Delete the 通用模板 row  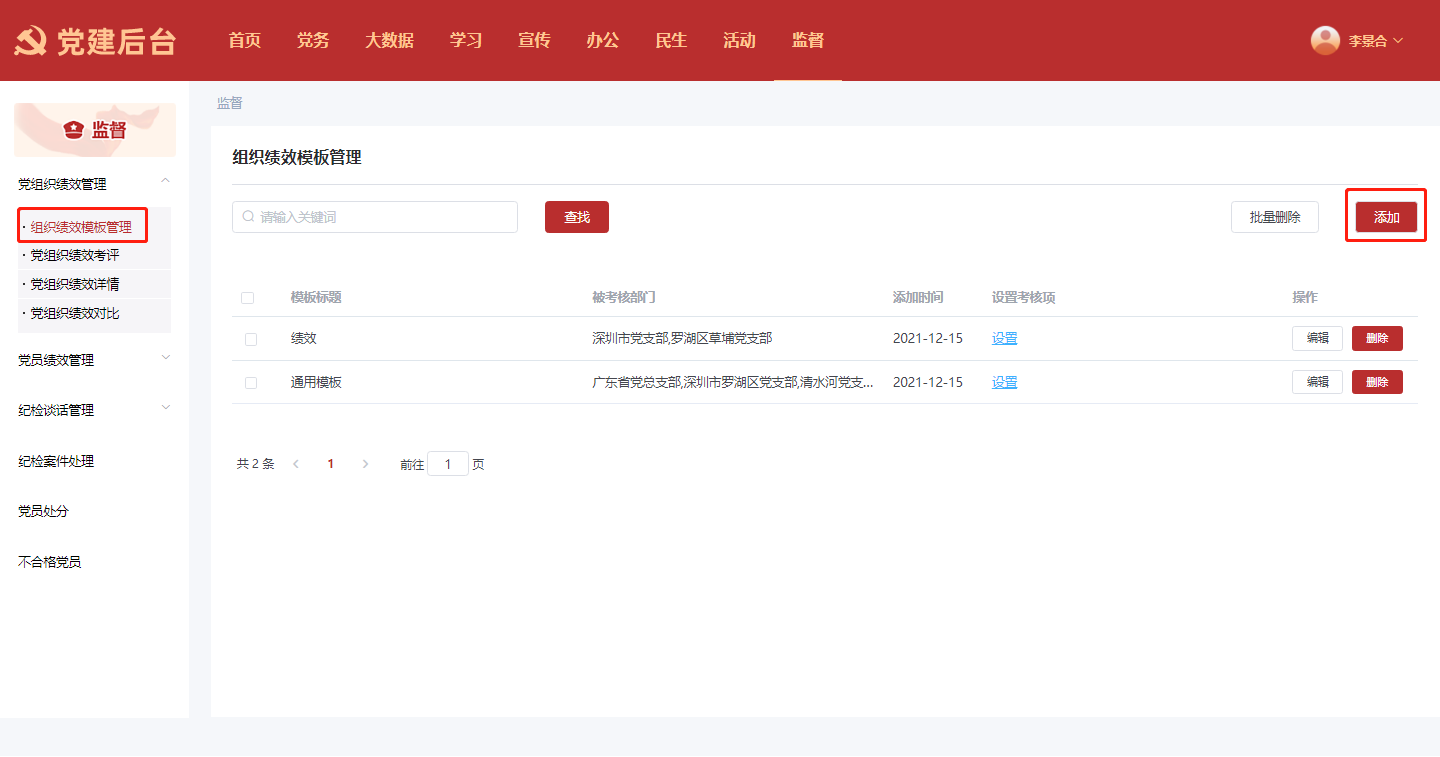point(1377,382)
